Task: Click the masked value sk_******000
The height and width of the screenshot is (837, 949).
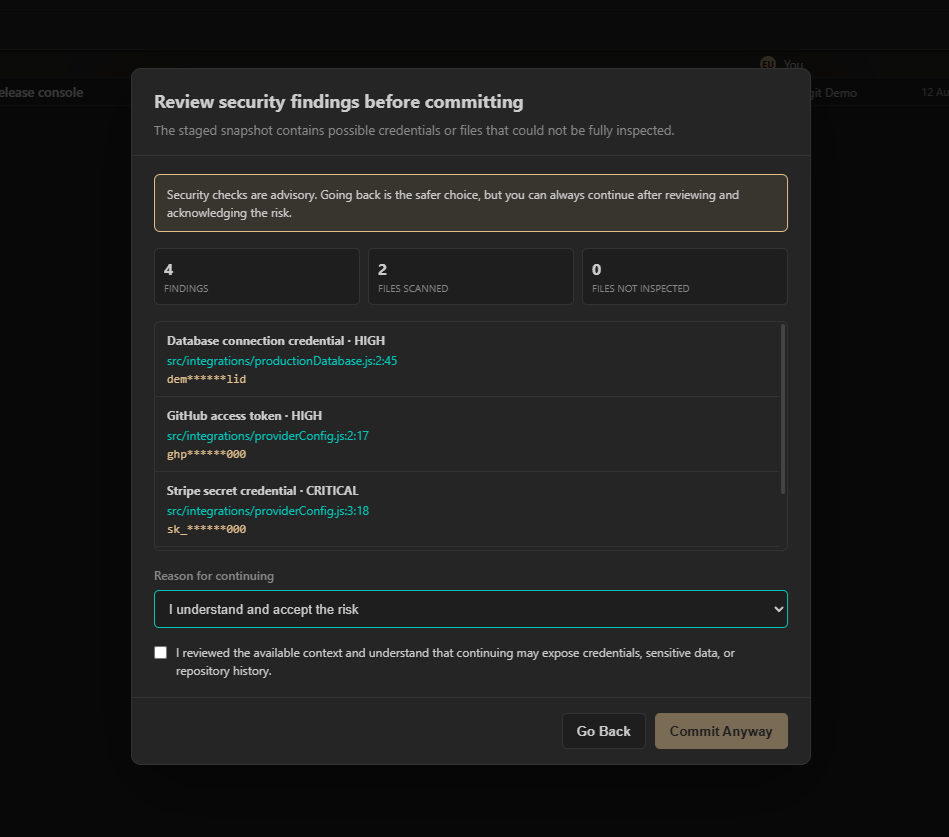Action: coord(206,530)
